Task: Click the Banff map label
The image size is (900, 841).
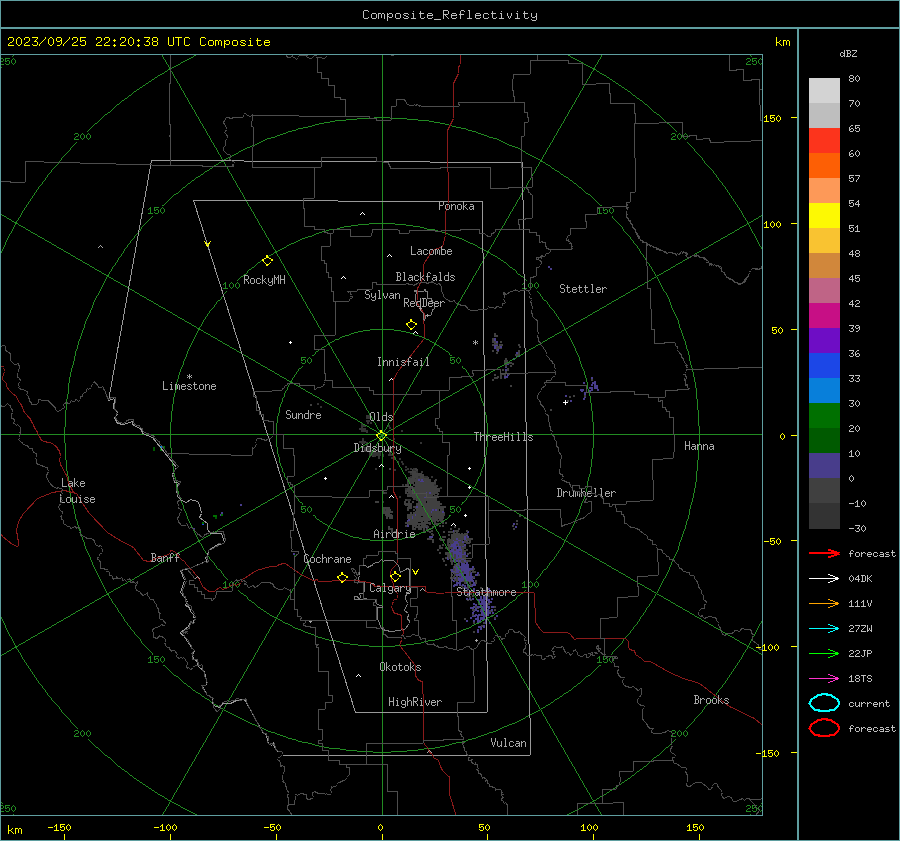Action: [165, 557]
